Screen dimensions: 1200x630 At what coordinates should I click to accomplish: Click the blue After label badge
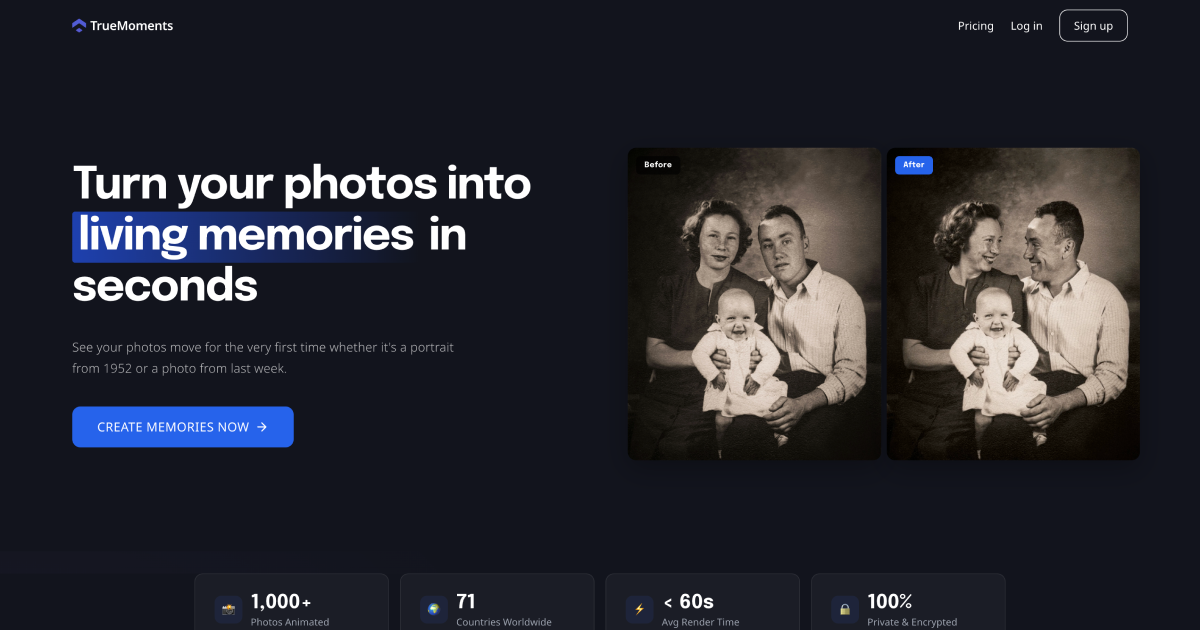tap(914, 165)
